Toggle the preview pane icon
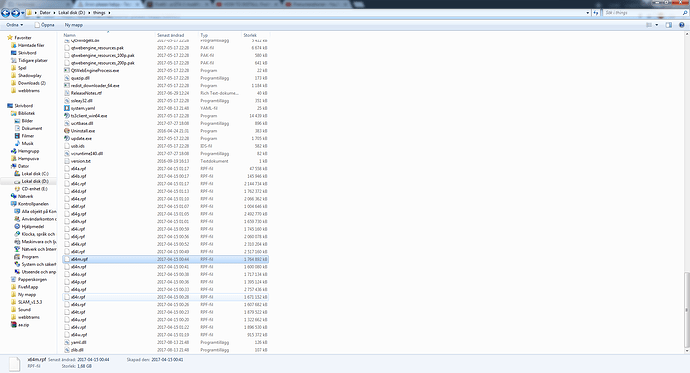The height and width of the screenshot is (373, 690). tap(669, 25)
